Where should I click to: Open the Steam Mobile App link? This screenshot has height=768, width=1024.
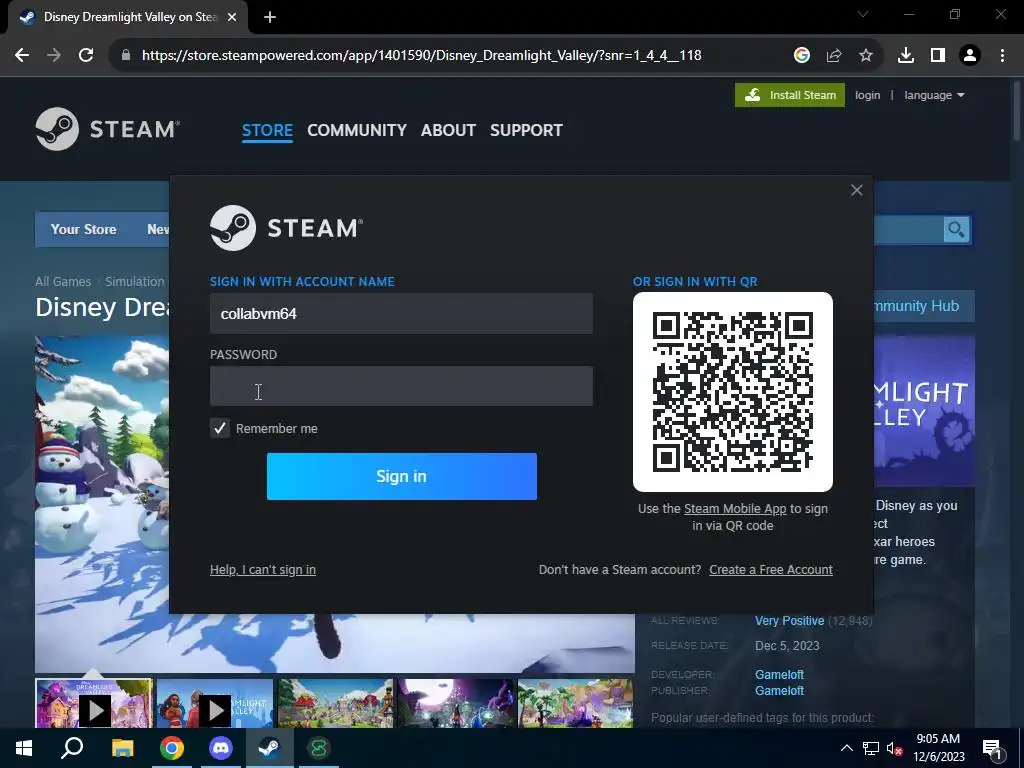click(735, 509)
